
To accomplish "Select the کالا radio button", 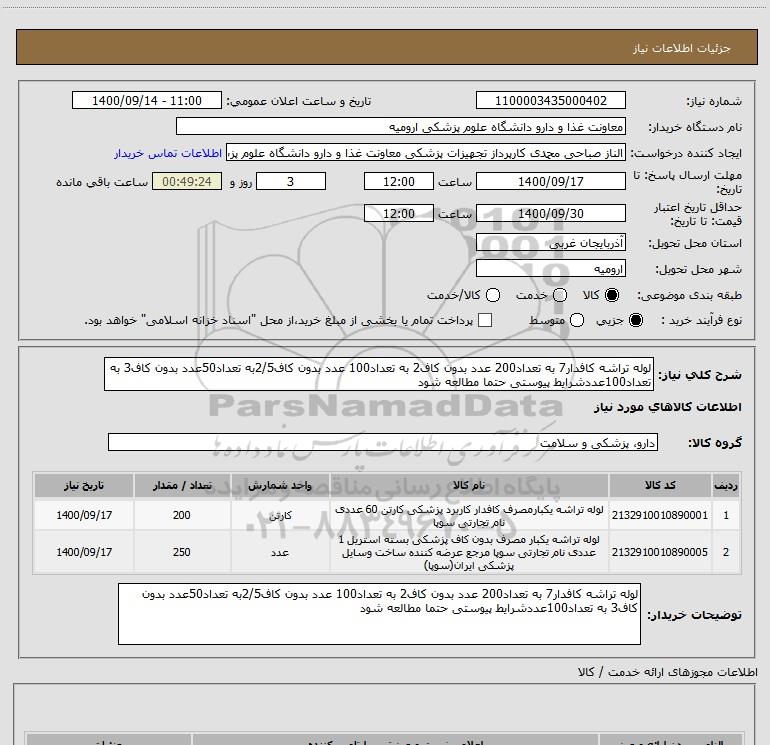I will point(613,296).
